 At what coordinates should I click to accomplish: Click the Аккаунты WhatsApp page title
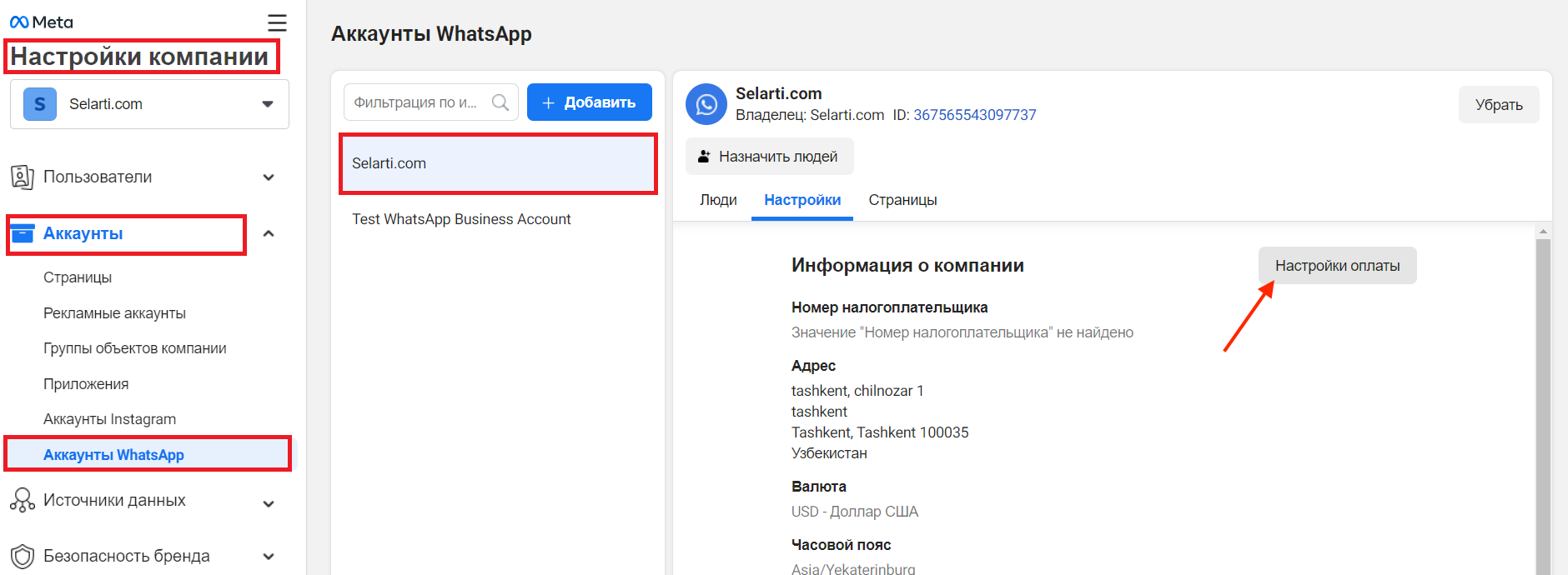coord(431,34)
